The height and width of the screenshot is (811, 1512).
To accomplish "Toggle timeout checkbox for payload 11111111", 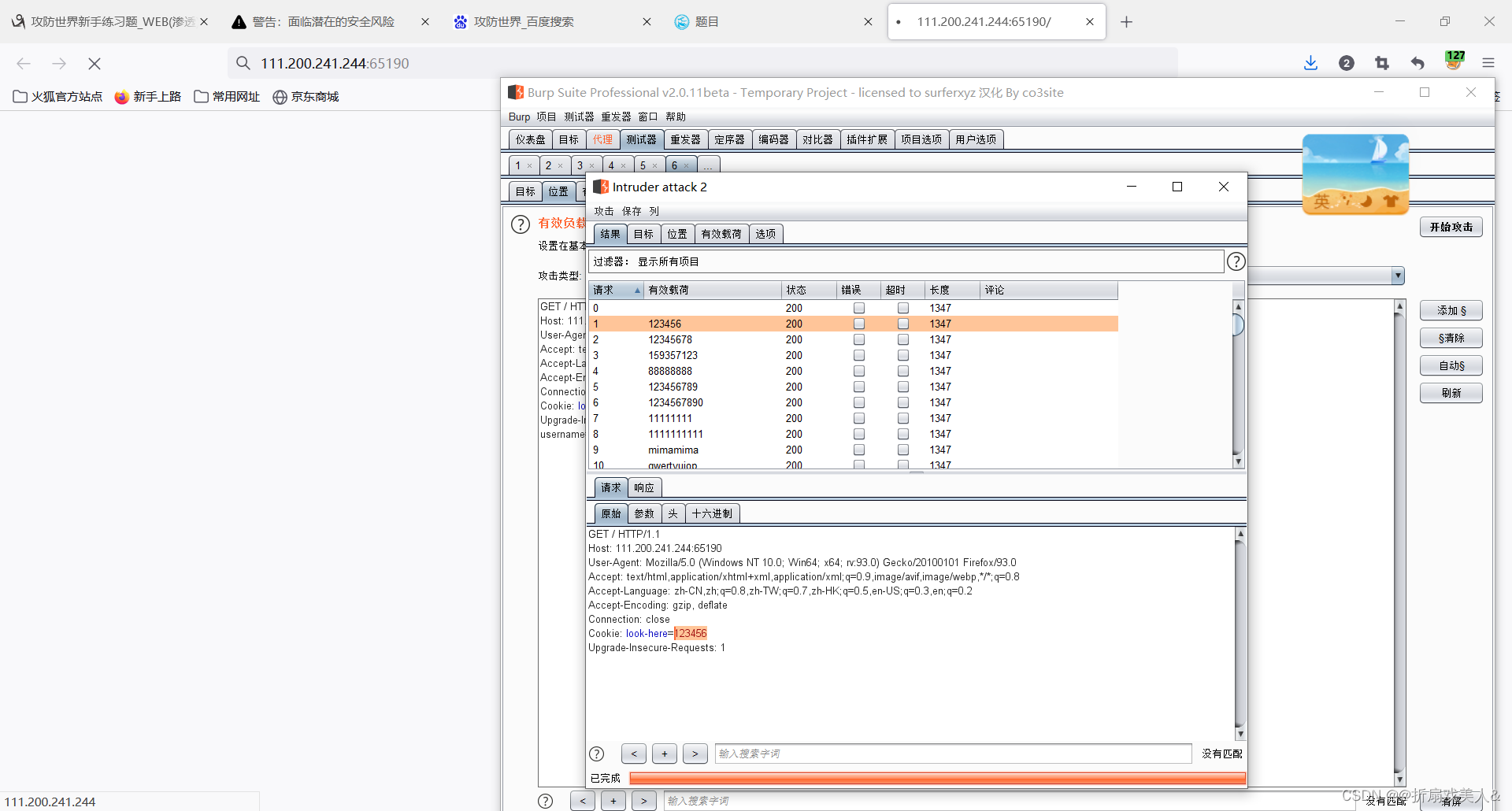I will click(903, 418).
